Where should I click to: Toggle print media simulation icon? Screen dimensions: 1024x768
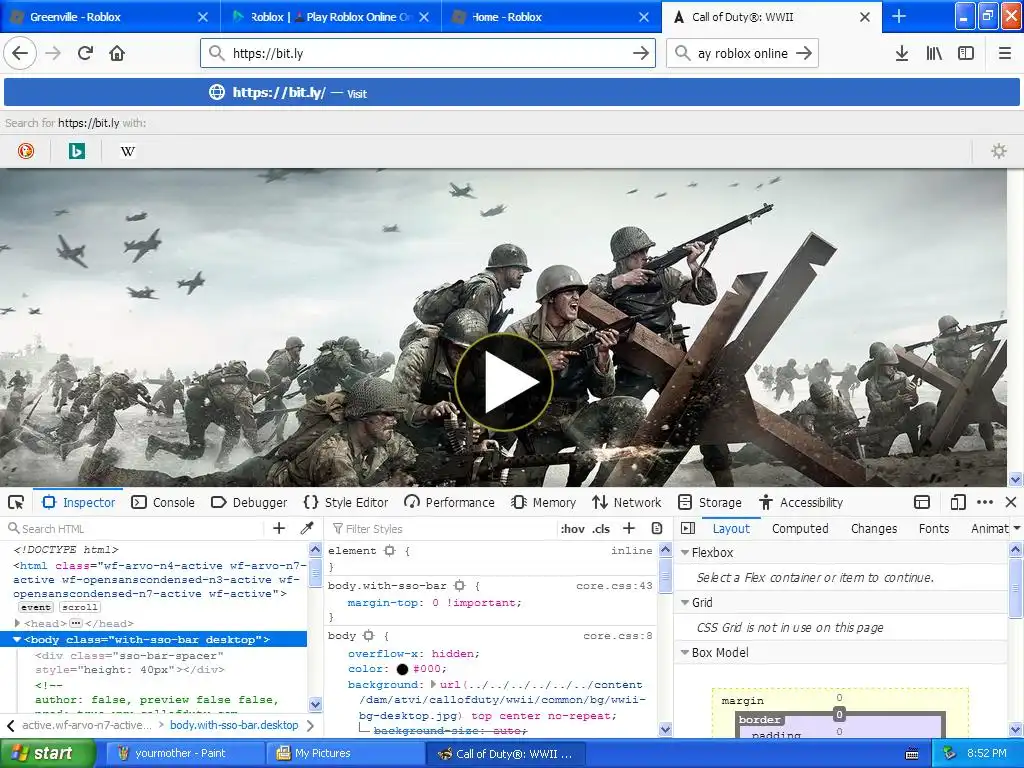tap(657, 528)
